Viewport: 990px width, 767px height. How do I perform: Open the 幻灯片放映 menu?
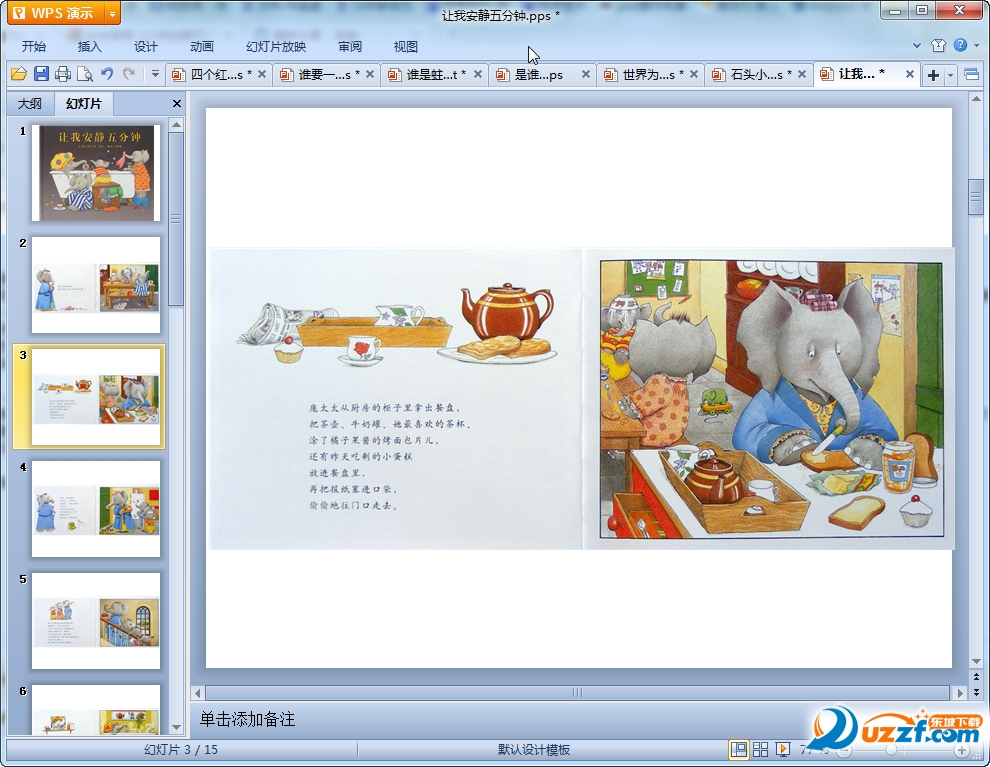(276, 47)
